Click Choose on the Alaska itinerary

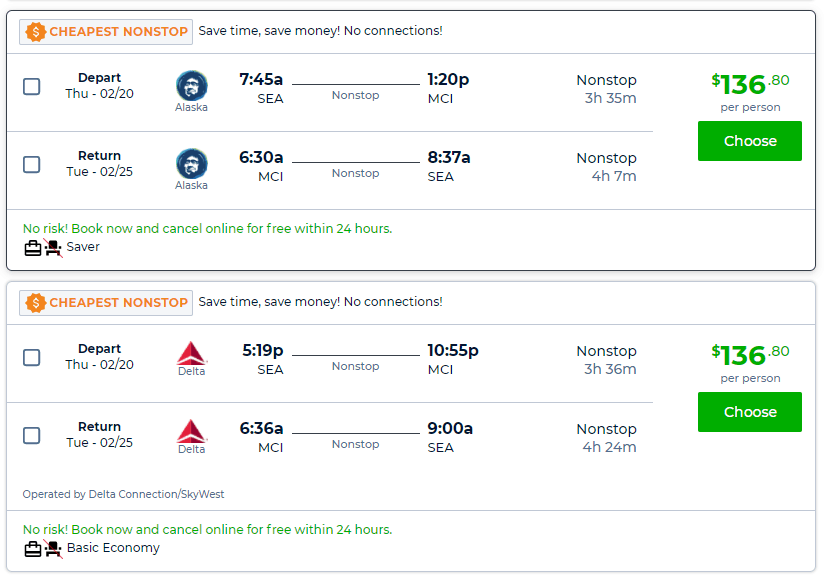pyautogui.click(x=749, y=141)
